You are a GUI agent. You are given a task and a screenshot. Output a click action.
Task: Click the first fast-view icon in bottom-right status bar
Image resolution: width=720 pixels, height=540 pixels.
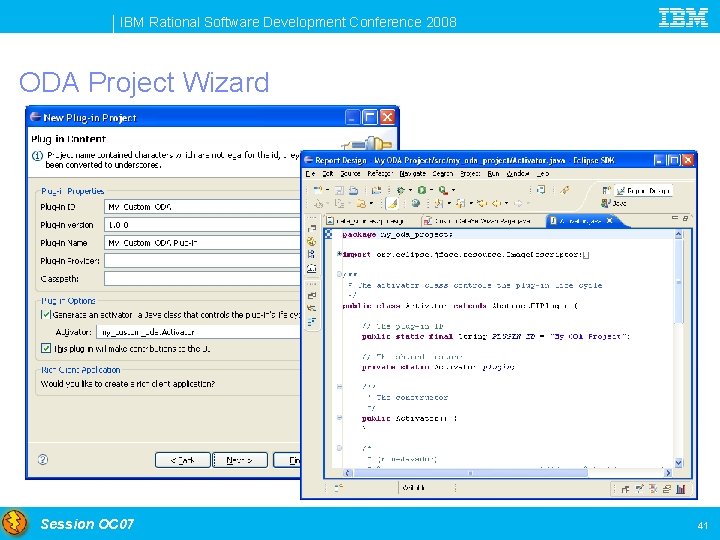tap(625, 489)
